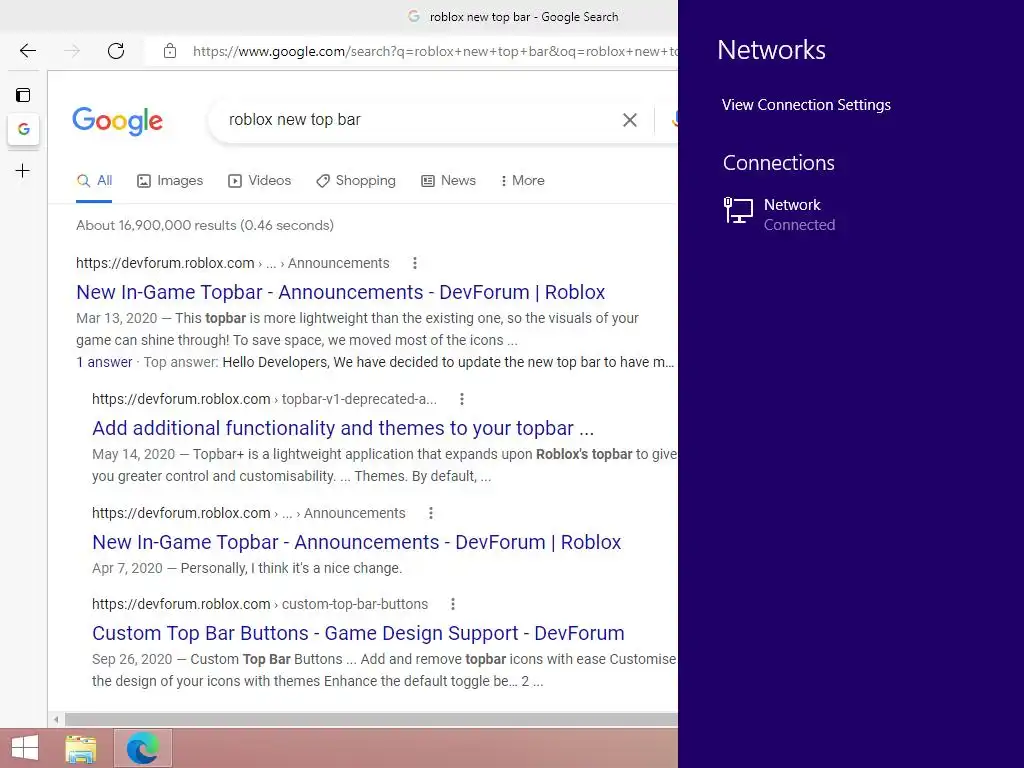Open the More search options menu

pos(522,181)
